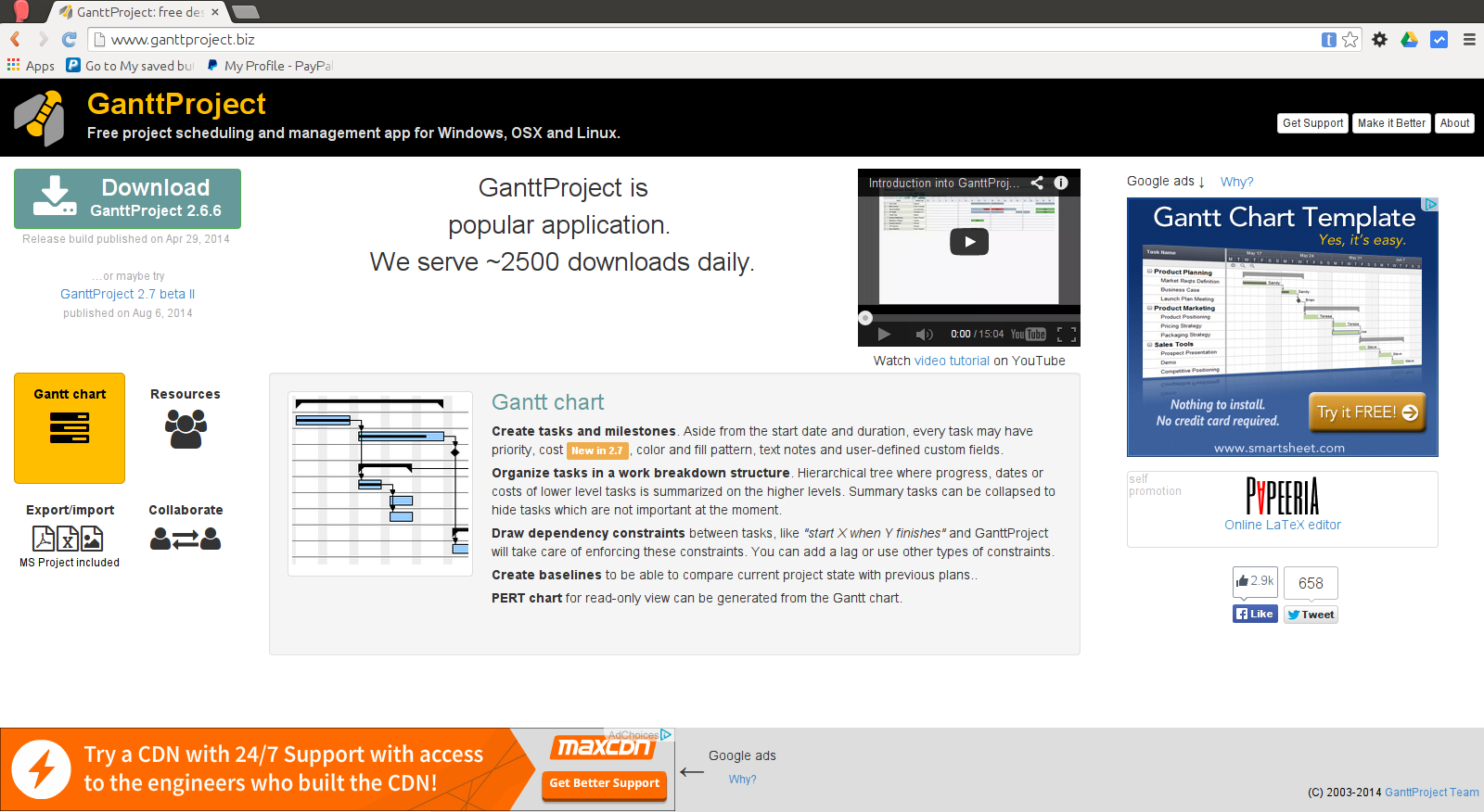Open the translate extension icon in address bar
Viewport: 1484px width, 812px height.
1329,40
